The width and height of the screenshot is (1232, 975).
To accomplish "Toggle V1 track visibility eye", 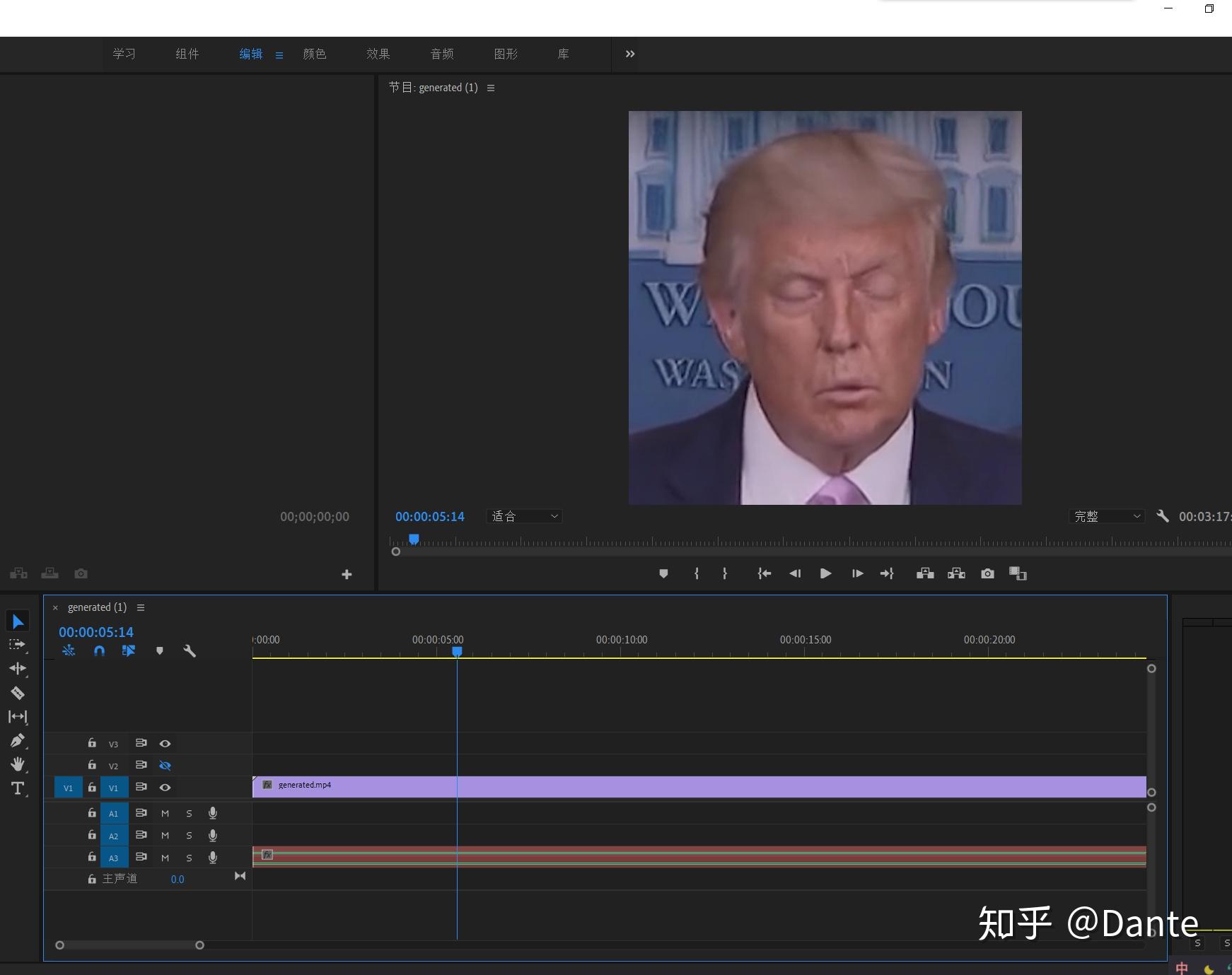I will pyautogui.click(x=165, y=787).
